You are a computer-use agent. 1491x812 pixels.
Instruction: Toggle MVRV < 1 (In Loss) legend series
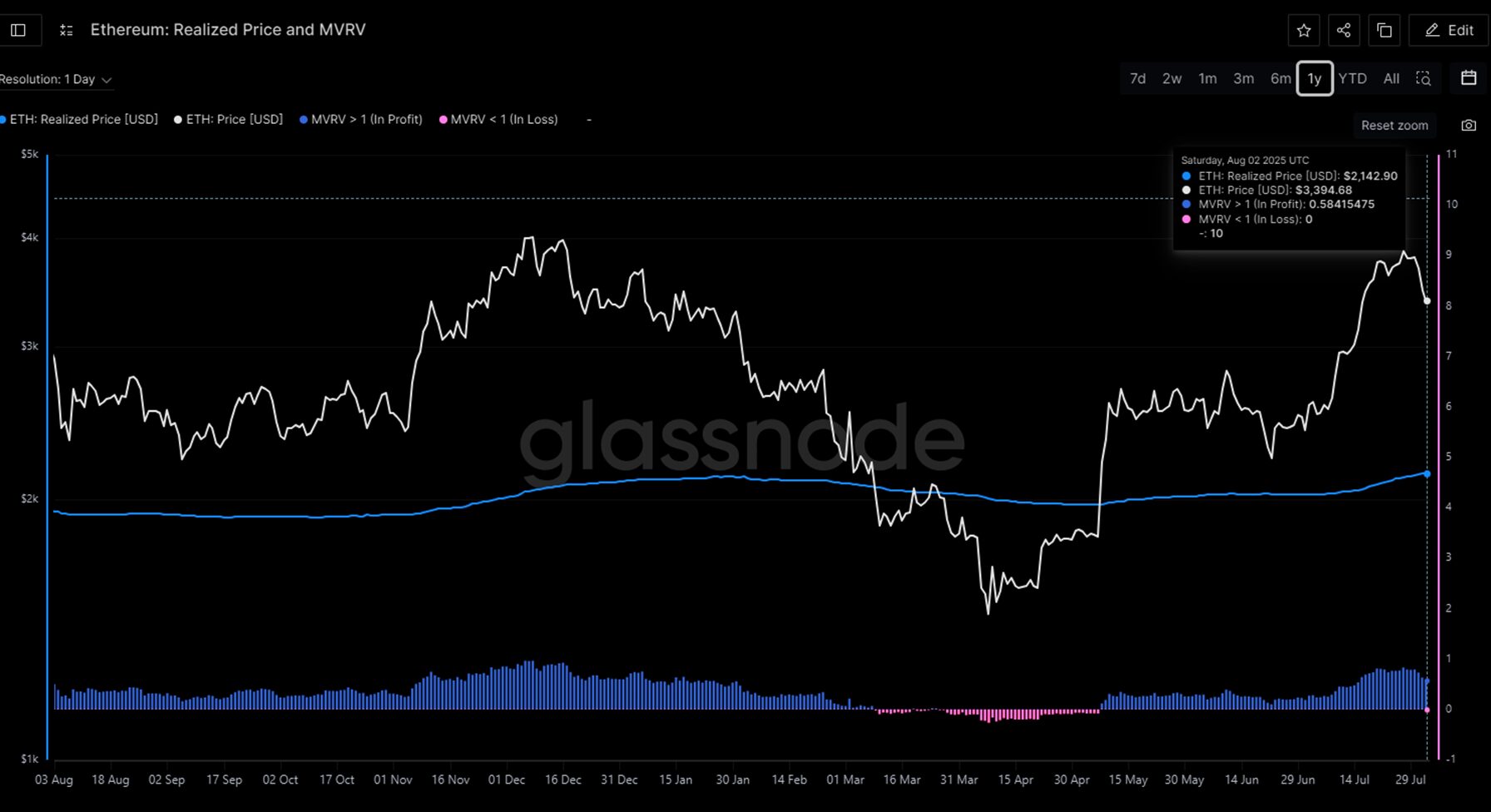[x=499, y=119]
